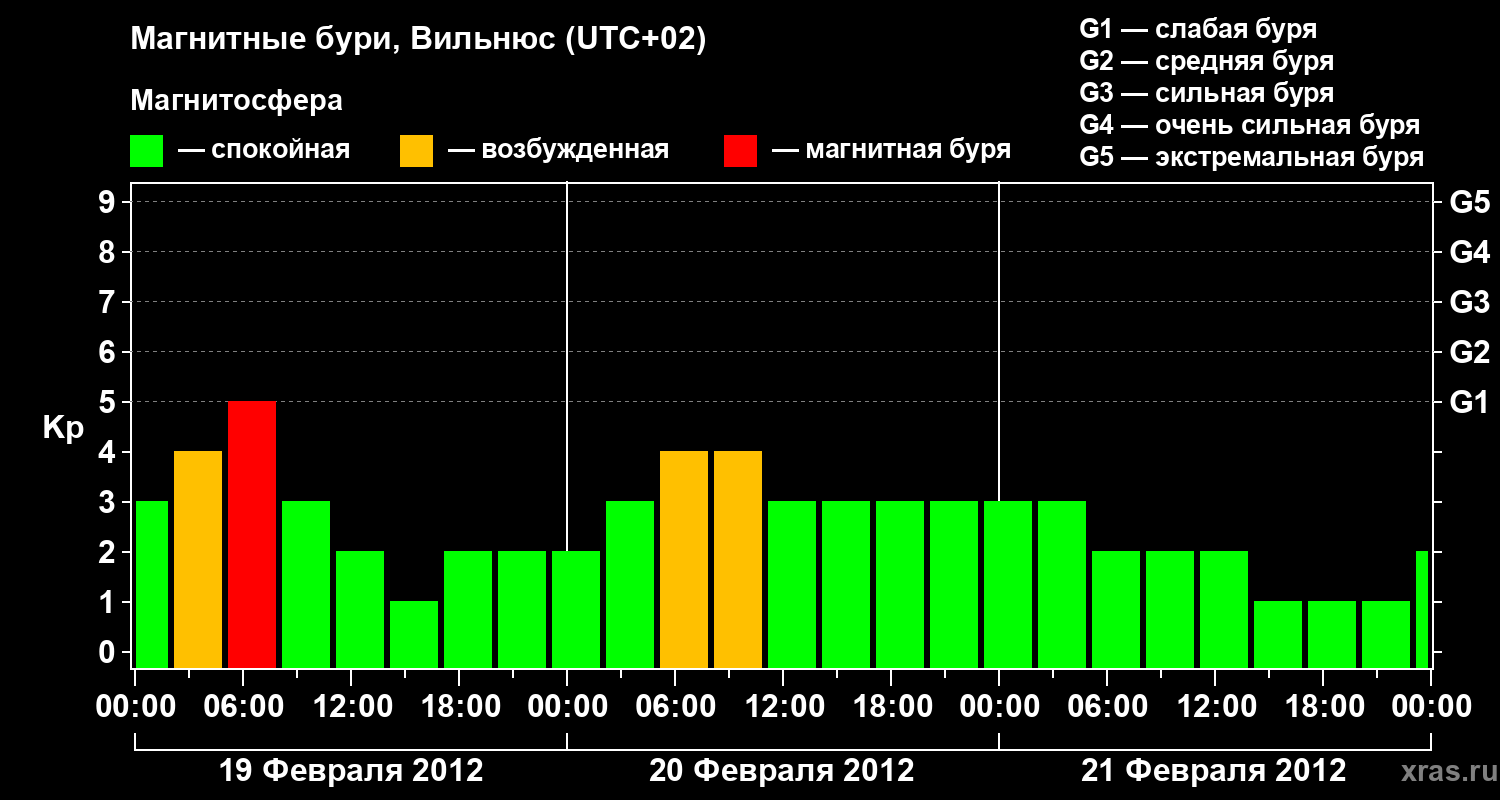Screen dimensions: 1500x800
Task: Click the 'G4 — очень сильная буря' legend line
Action: (1249, 125)
